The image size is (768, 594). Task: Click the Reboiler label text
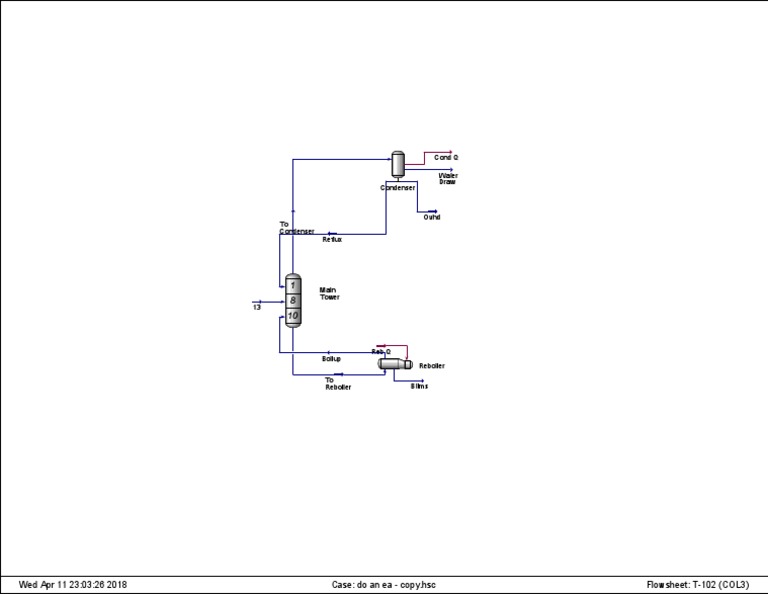coord(432,366)
